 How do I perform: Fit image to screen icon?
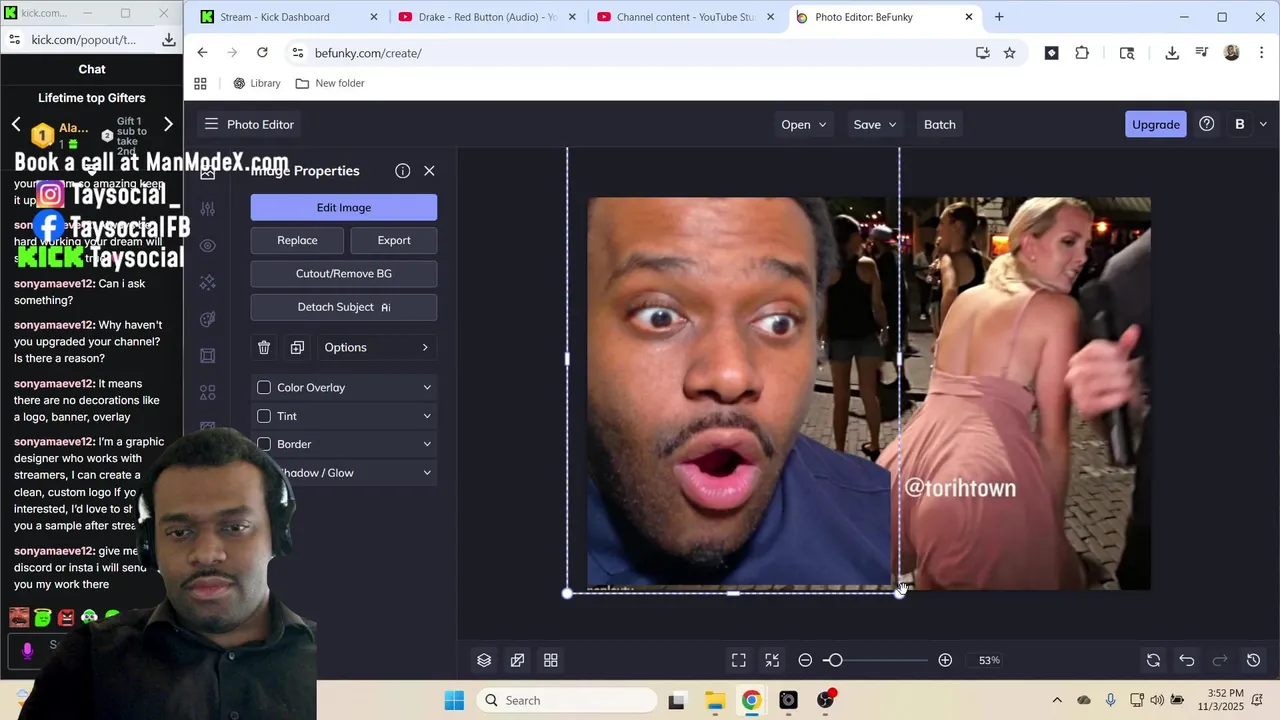tap(739, 660)
